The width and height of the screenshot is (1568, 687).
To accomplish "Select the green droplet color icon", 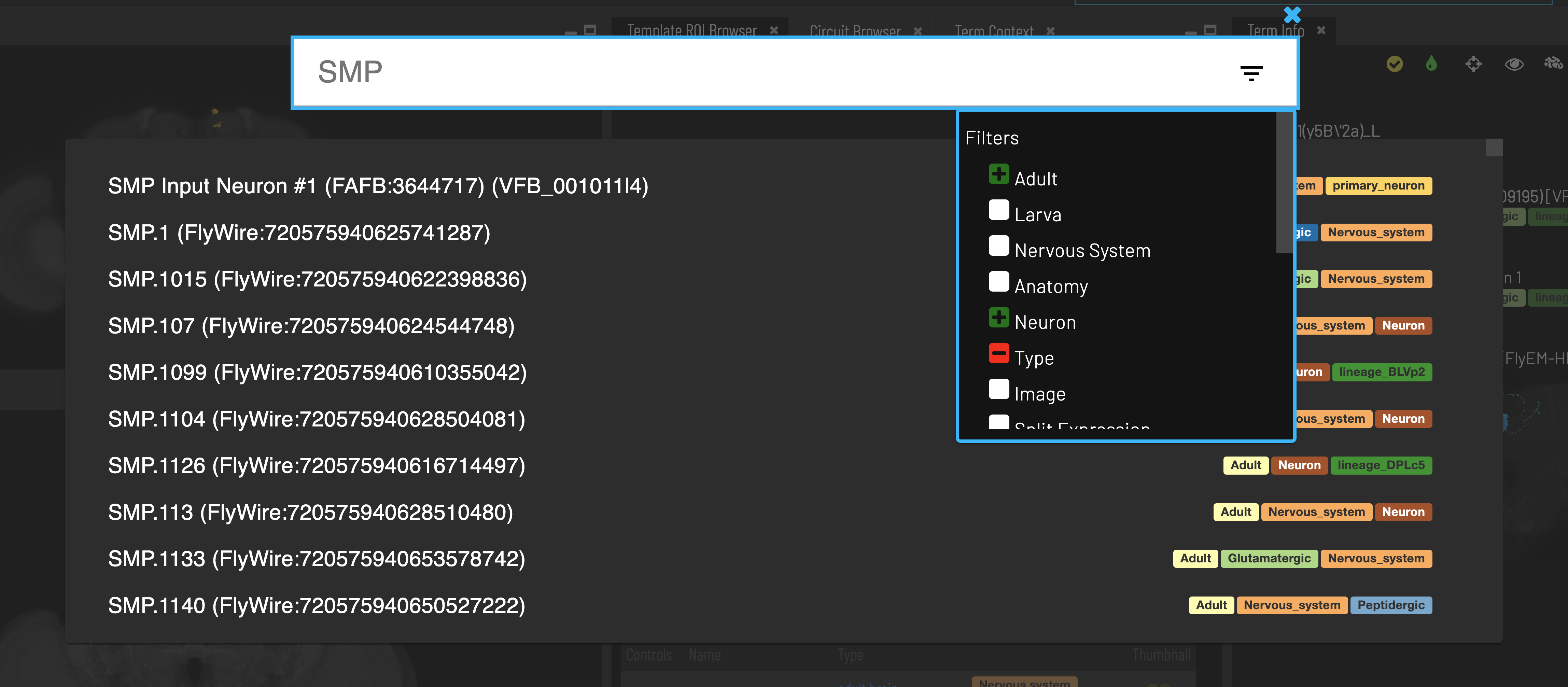I will tap(1431, 63).
